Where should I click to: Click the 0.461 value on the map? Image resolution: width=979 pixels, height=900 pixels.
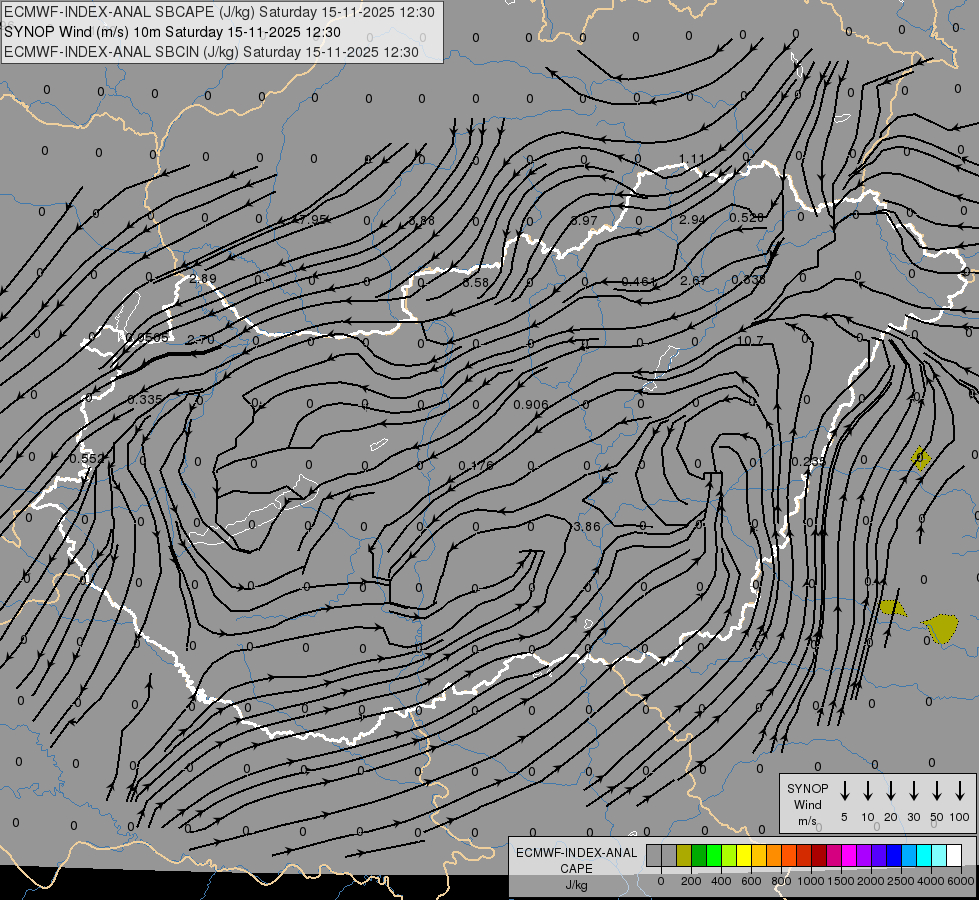coord(639,282)
